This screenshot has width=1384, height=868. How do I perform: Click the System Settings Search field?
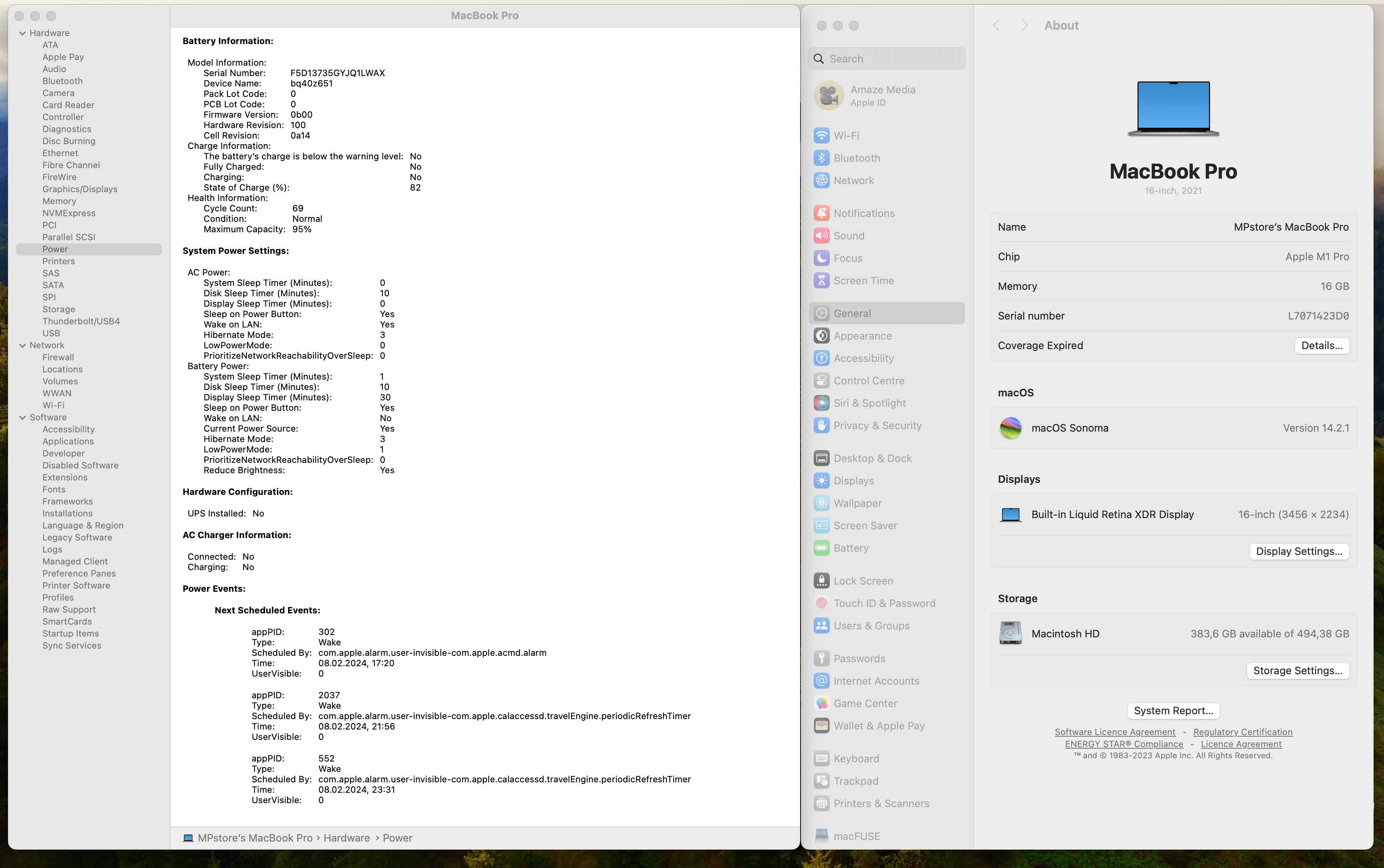click(887, 58)
